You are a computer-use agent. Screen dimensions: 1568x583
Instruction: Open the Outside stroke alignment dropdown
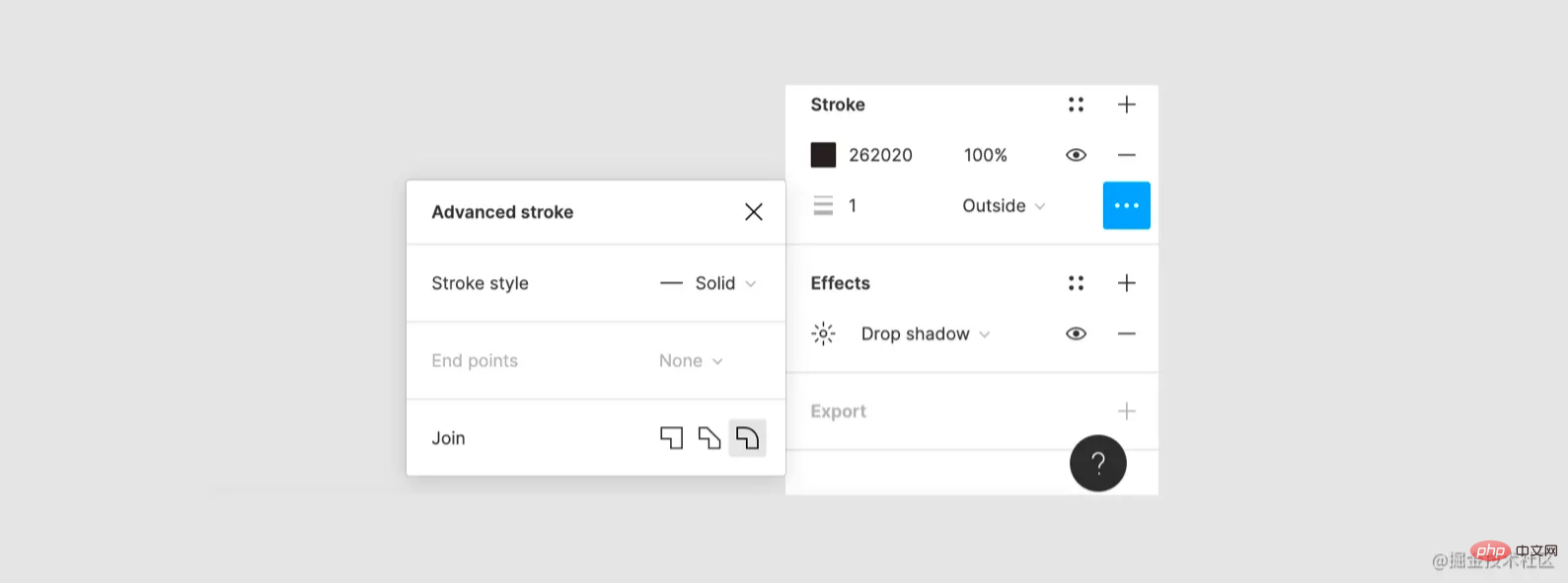pyautogui.click(x=1004, y=205)
